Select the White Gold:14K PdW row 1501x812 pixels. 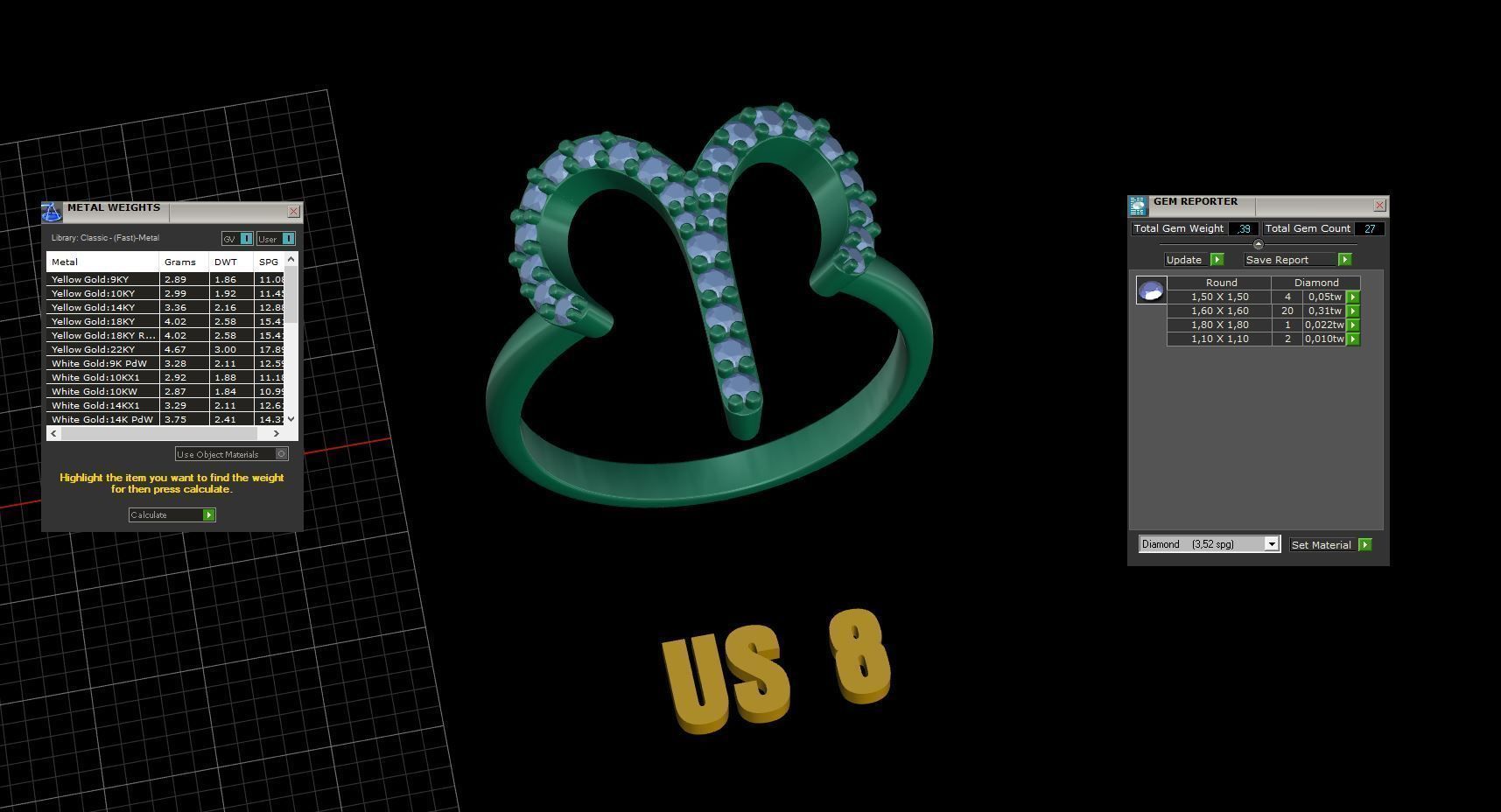click(x=166, y=419)
